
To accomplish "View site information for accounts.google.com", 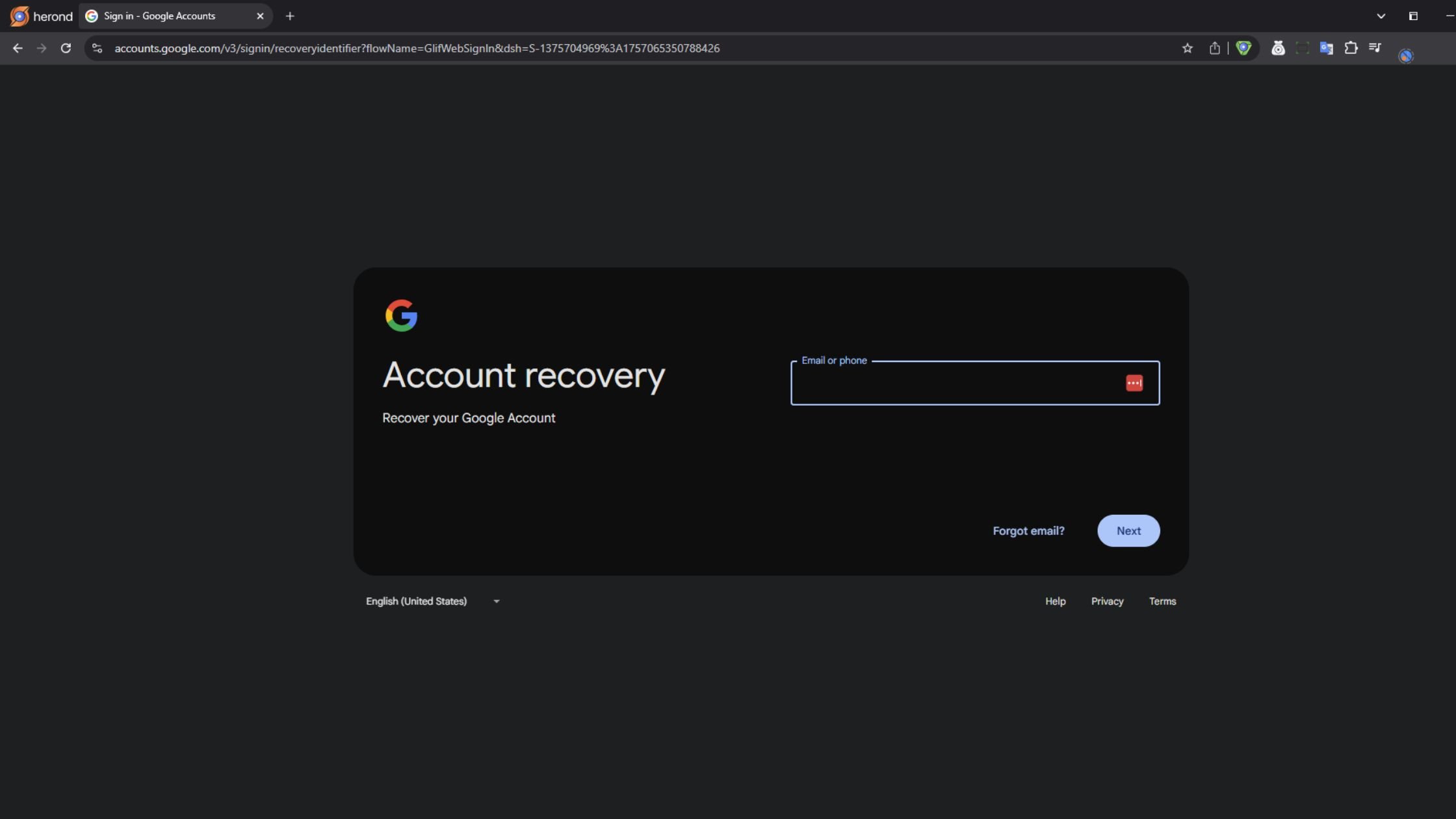I will pos(97,48).
